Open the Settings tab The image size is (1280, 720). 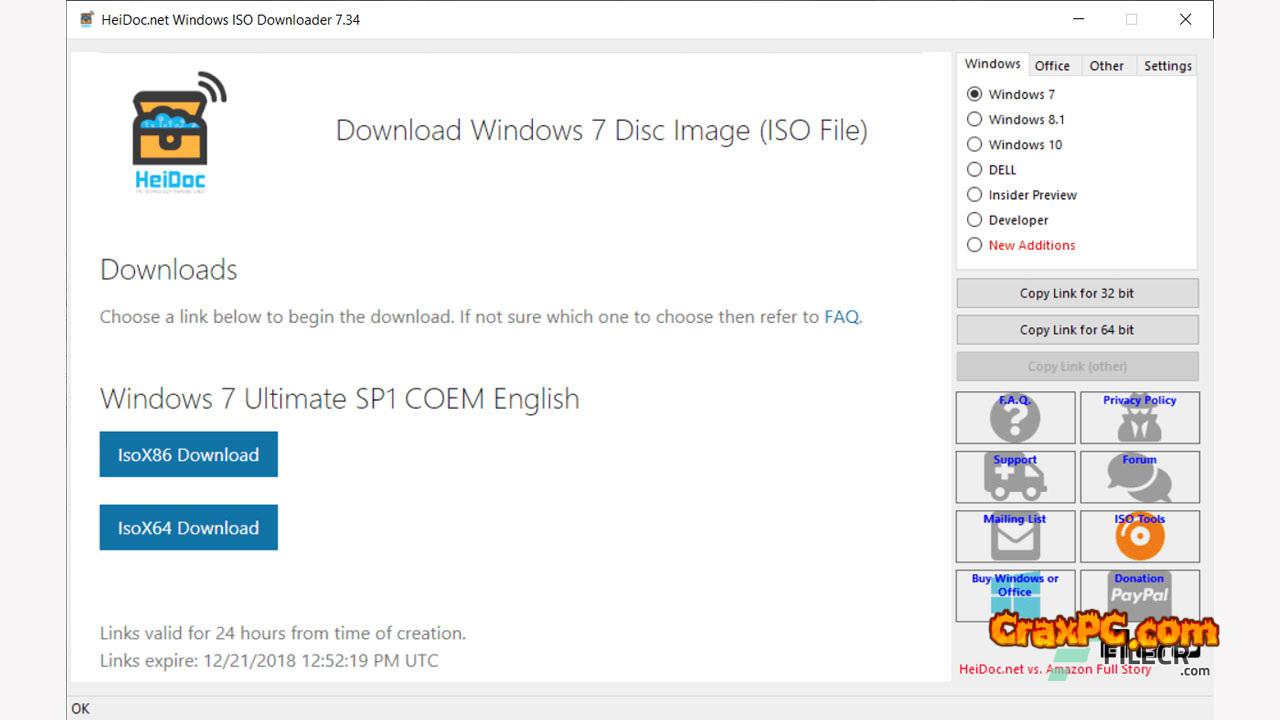pos(1167,66)
